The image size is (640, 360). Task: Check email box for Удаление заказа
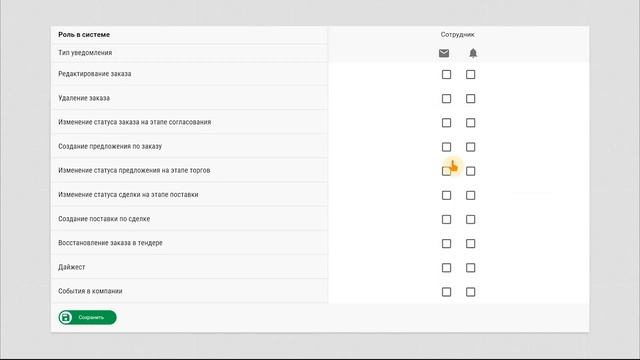click(x=447, y=98)
